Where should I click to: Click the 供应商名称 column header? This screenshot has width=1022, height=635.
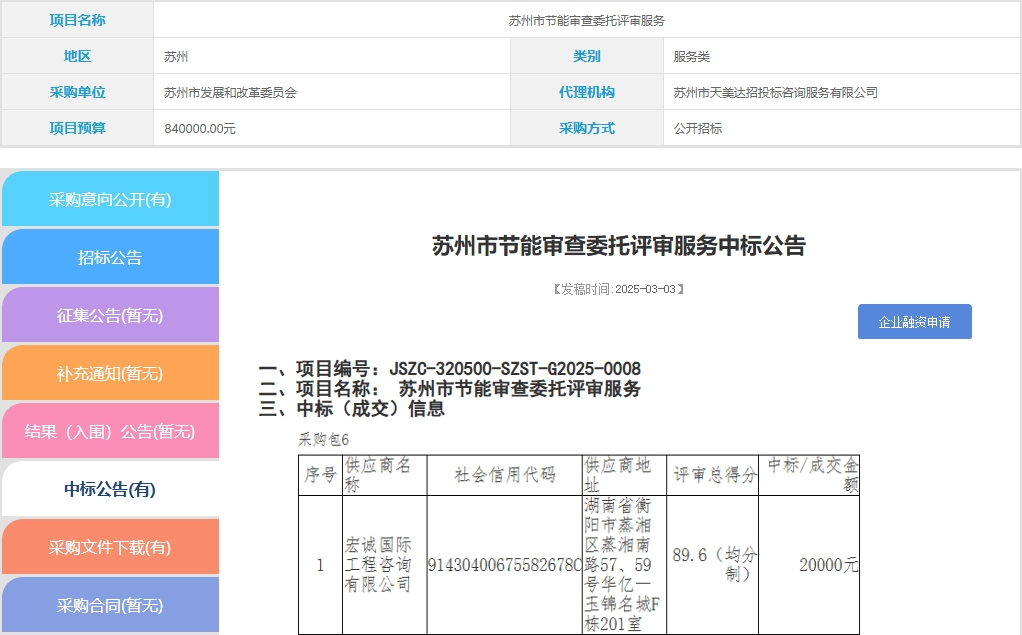point(385,475)
